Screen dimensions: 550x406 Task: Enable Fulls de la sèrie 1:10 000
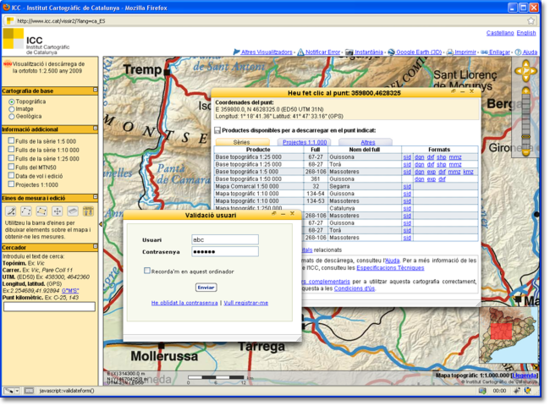pyautogui.click(x=11, y=149)
